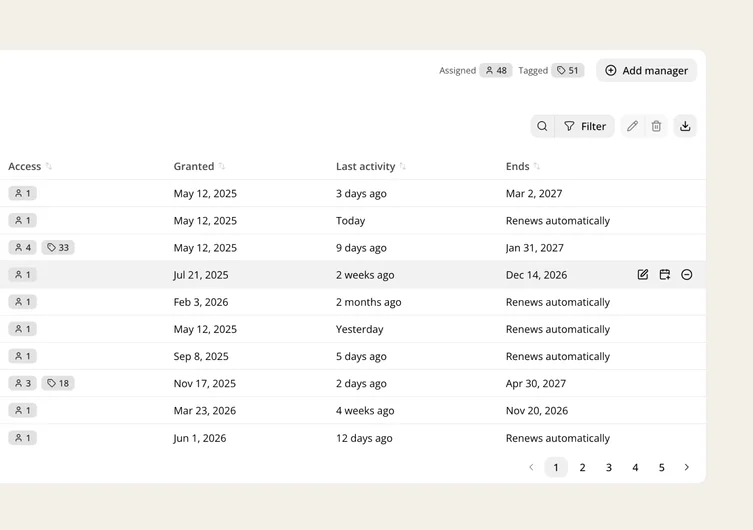This screenshot has width=753, height=530.
Task: Click the '2 weeks ago' activity cell
Action: click(365, 275)
